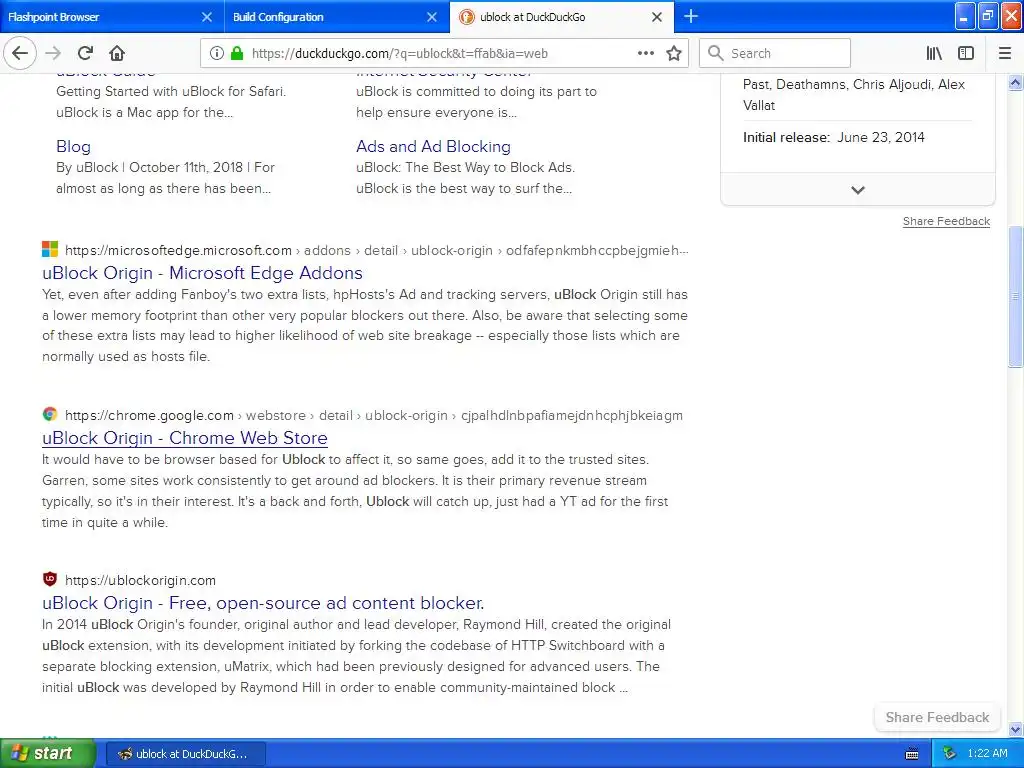The image size is (1024, 768).
Task: Click the Initial release June 23, 2014 text
Action: pos(834,137)
